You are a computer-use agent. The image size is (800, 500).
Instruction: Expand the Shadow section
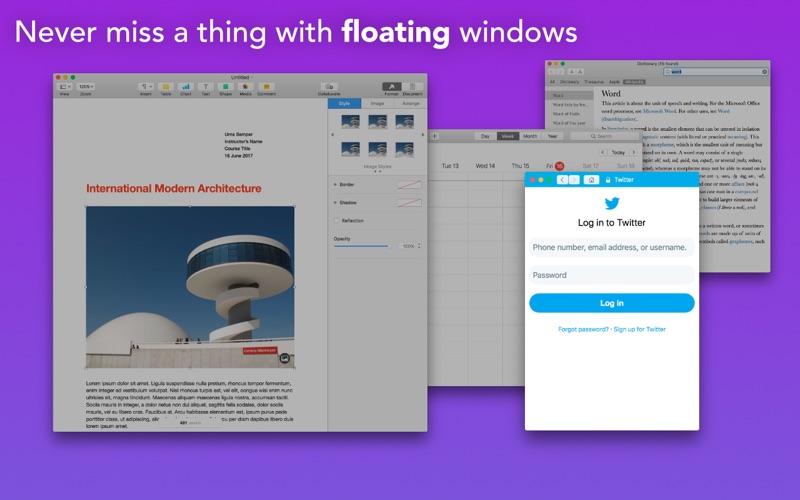point(334,202)
